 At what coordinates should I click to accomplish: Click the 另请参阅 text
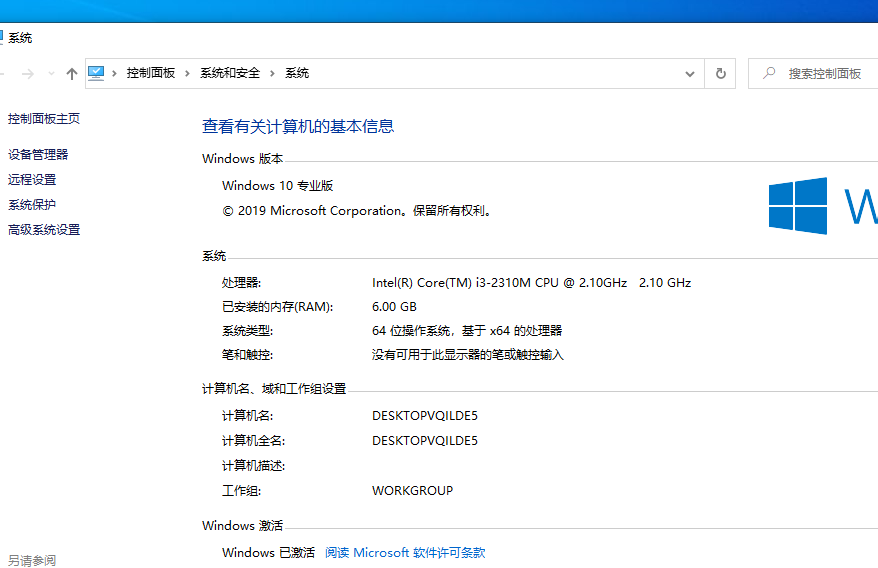(32, 560)
